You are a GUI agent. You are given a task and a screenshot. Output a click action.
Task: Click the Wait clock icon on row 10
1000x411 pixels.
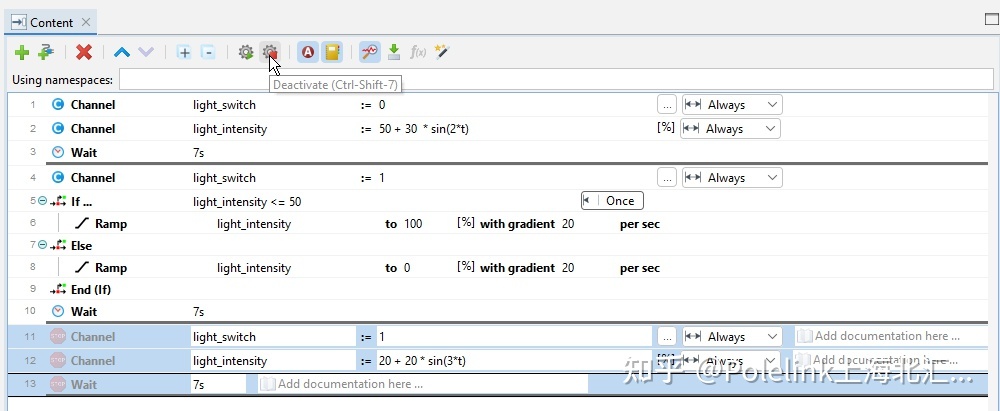[58, 311]
